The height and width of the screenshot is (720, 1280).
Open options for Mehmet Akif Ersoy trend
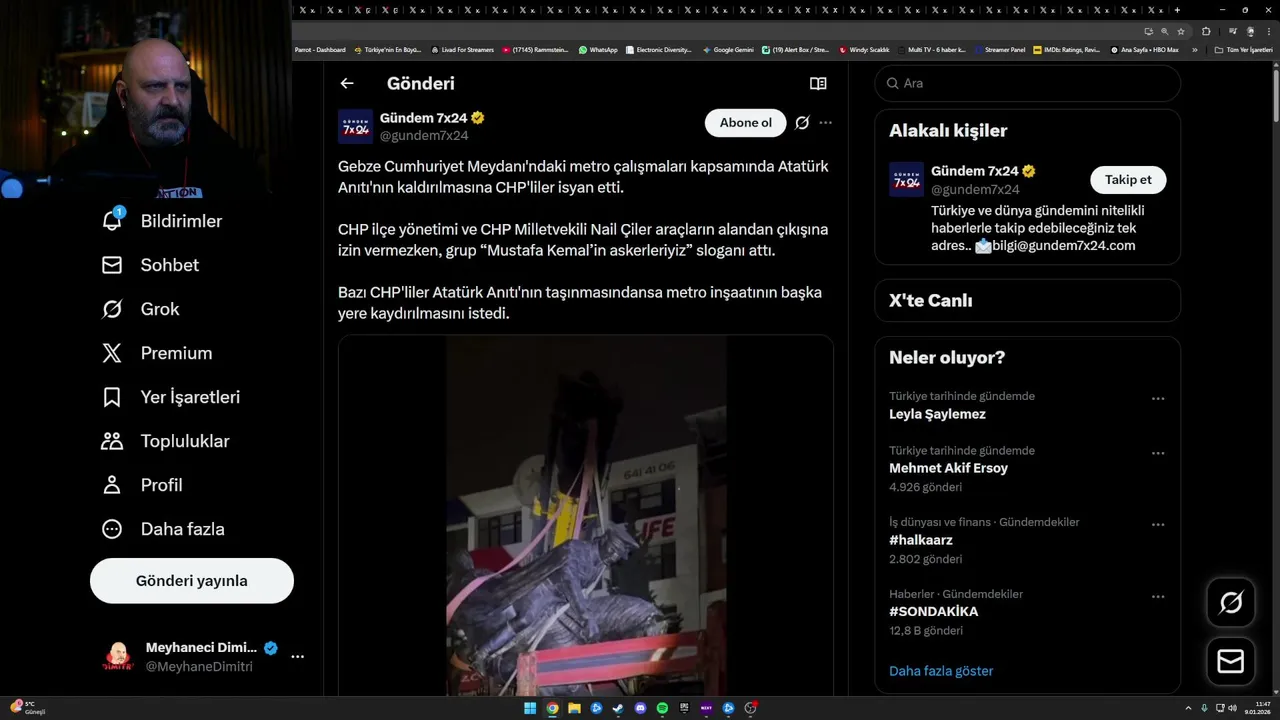(1158, 453)
